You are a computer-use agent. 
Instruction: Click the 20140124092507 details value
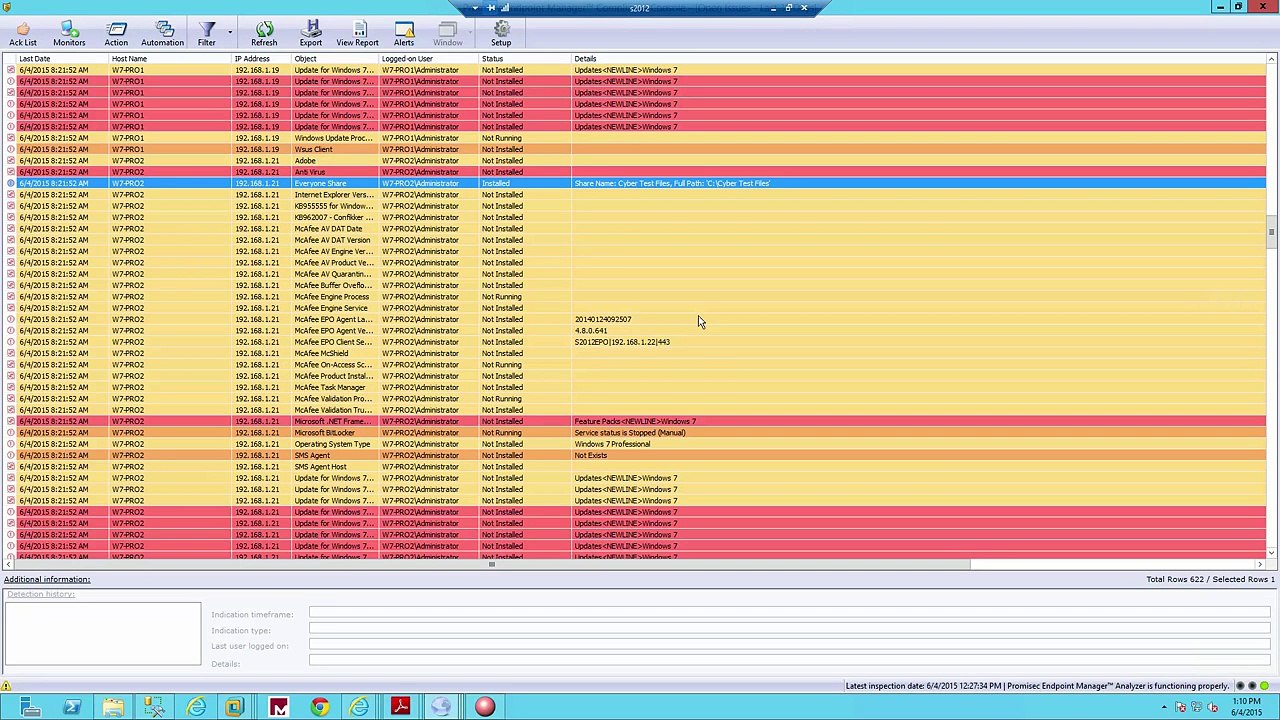(603, 319)
